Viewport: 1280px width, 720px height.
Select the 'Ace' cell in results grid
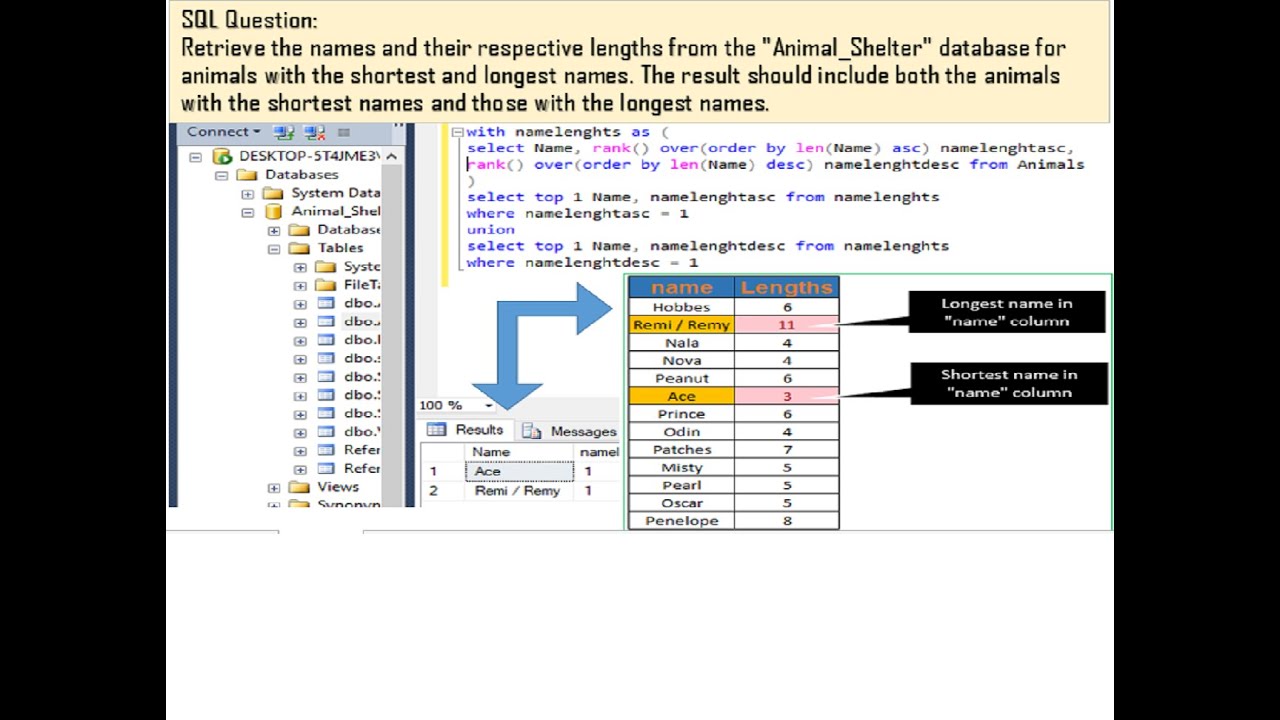pyautogui.click(x=519, y=471)
